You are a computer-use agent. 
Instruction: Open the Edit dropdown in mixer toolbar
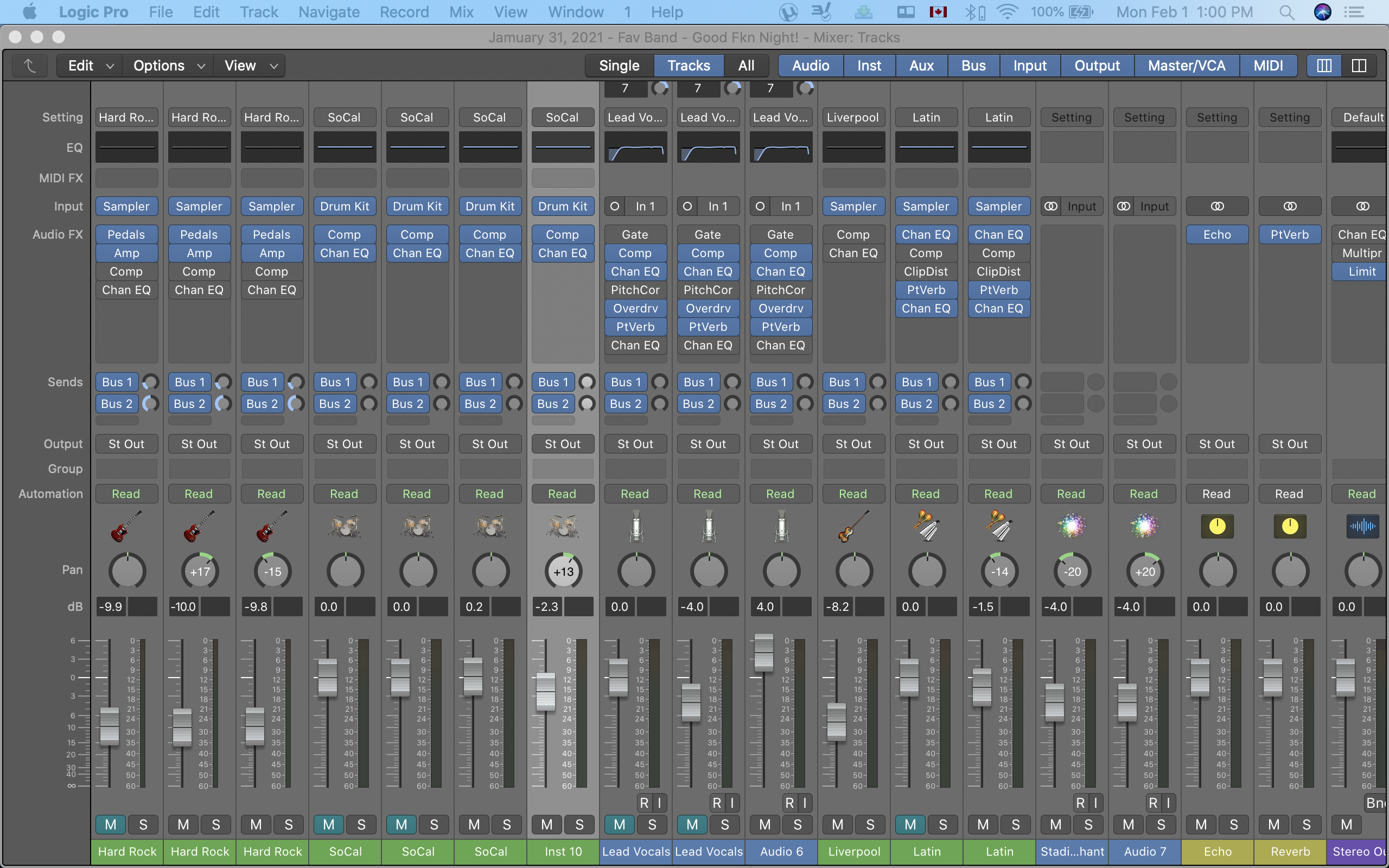[90, 66]
